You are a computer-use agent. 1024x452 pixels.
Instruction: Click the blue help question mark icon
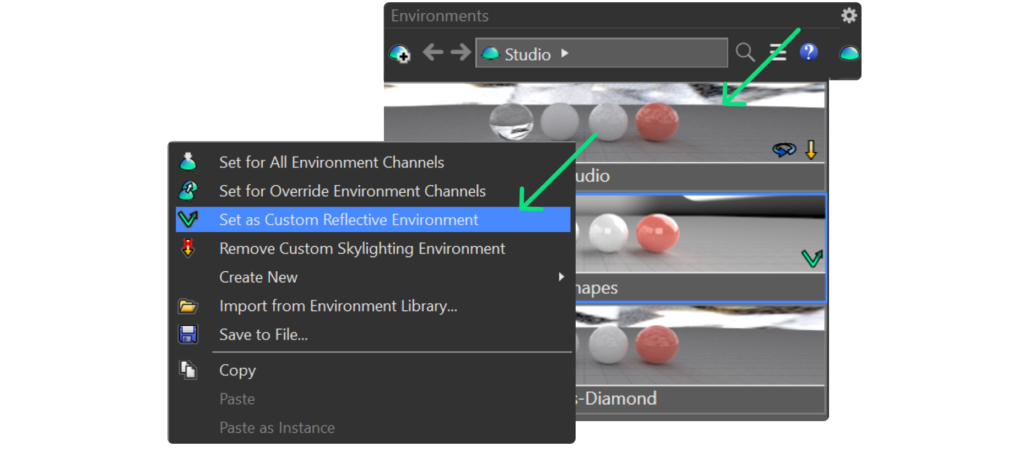(x=808, y=53)
